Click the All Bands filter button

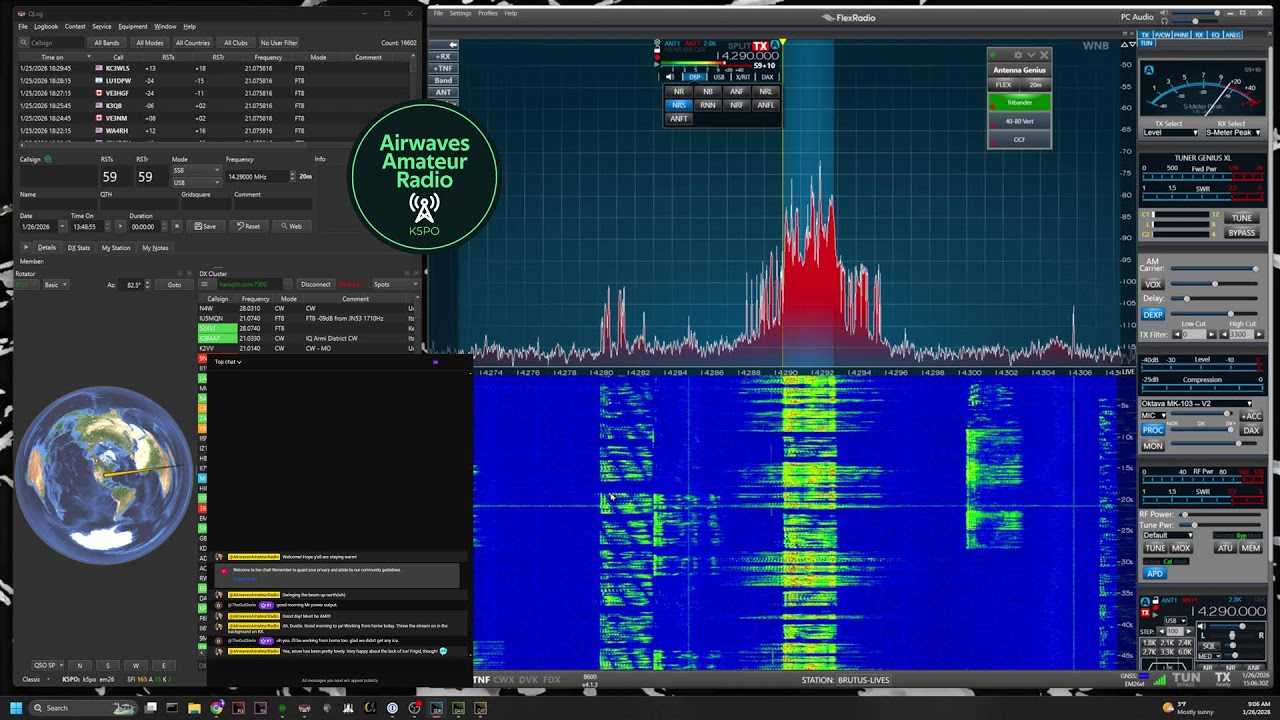click(x=107, y=43)
